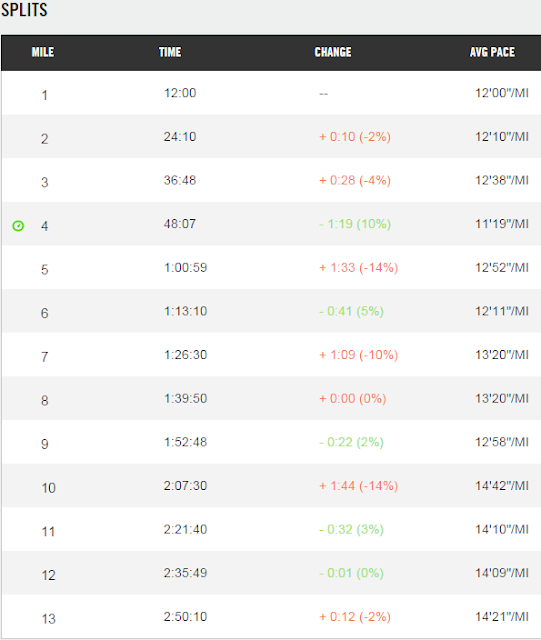Click the avg pace 12'58"/MI
The image size is (541, 640).
click(x=502, y=442)
